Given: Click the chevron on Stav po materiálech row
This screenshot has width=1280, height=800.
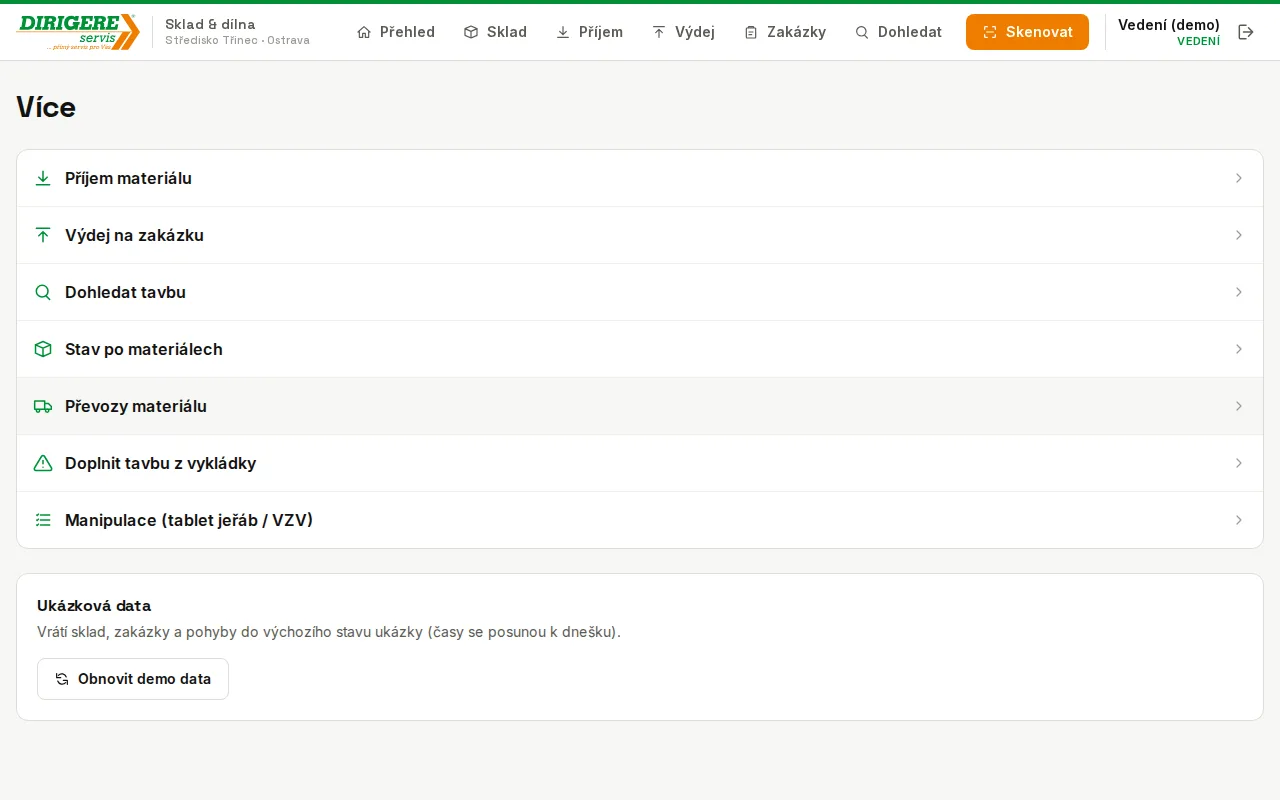Looking at the screenshot, I should pos(1239,349).
